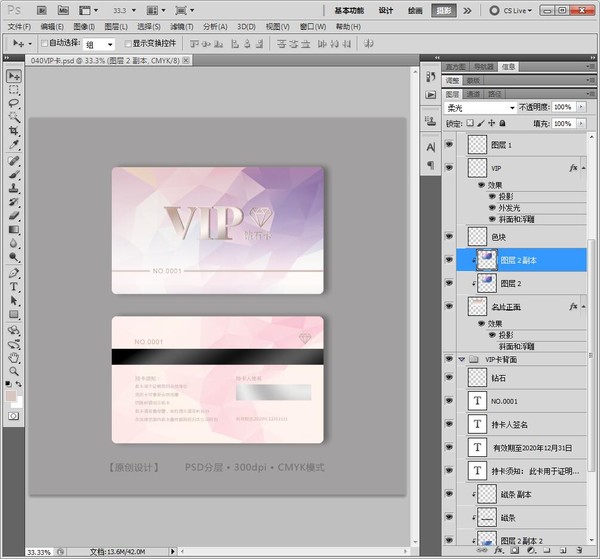
Task: Open the auto-select 组 dropdown
Action: click(99, 44)
